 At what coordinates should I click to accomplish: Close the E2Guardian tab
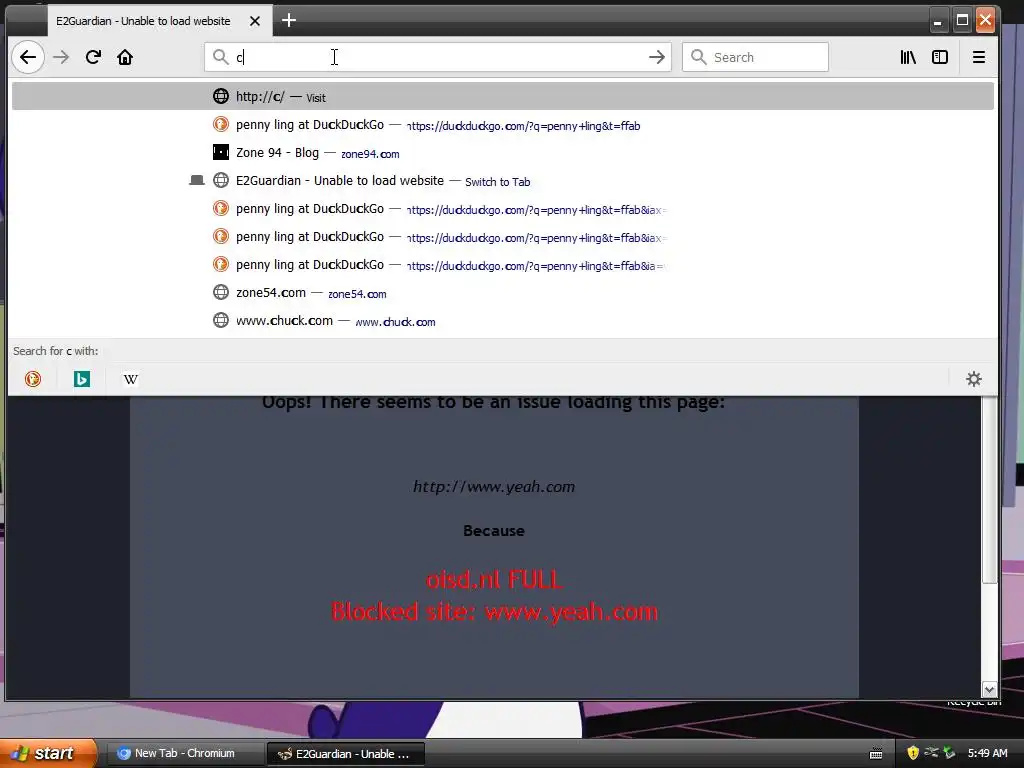255,21
